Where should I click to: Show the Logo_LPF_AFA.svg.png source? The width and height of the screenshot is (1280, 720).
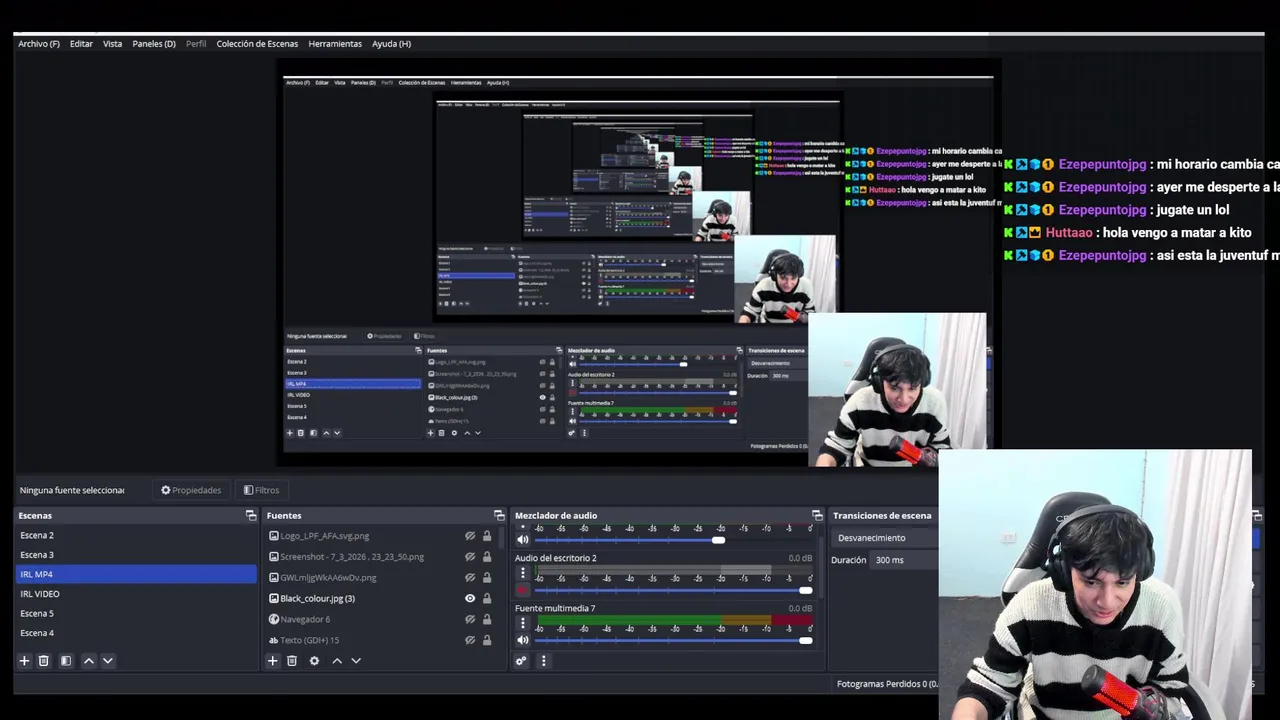click(x=470, y=536)
